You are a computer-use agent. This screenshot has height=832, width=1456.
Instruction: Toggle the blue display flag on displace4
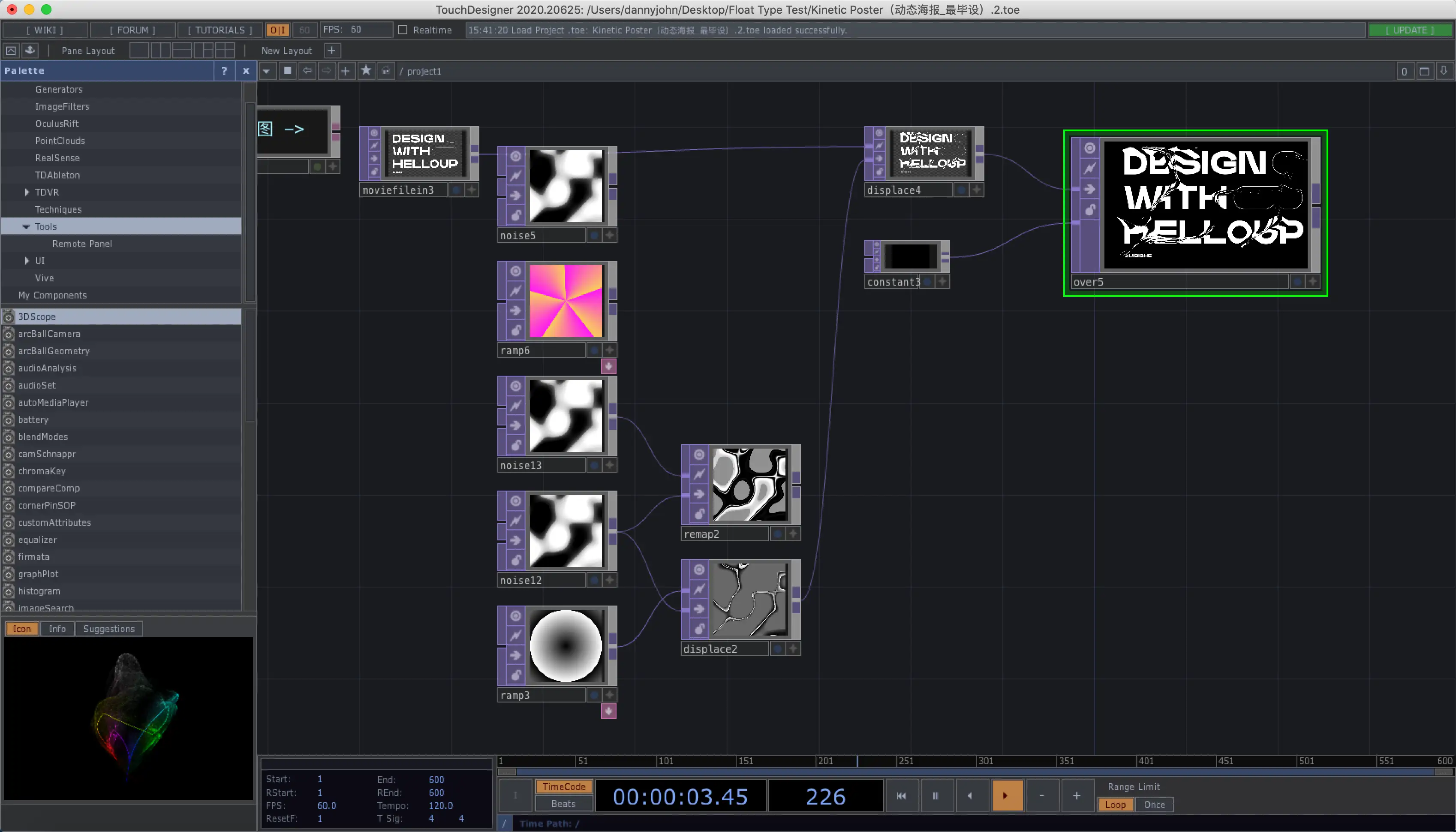click(961, 190)
